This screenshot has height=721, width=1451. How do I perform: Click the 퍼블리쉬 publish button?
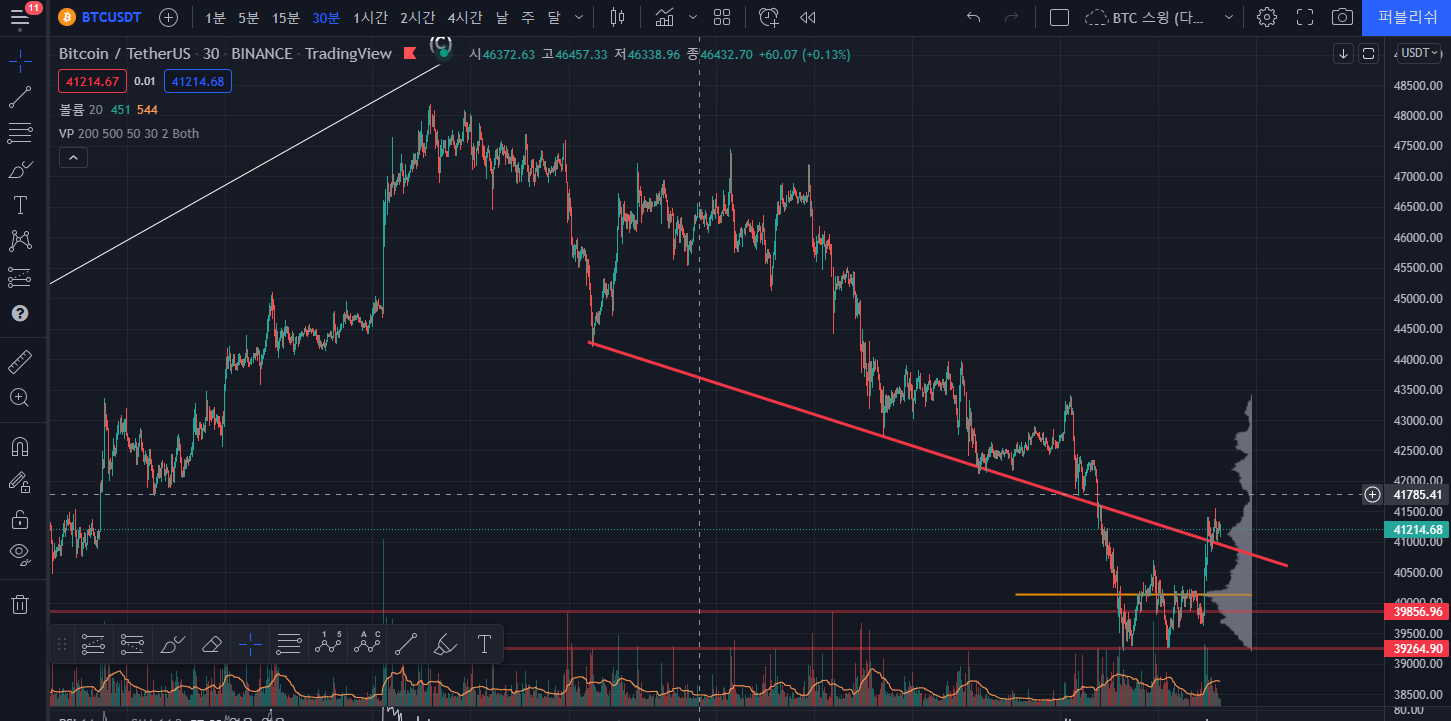point(1406,17)
